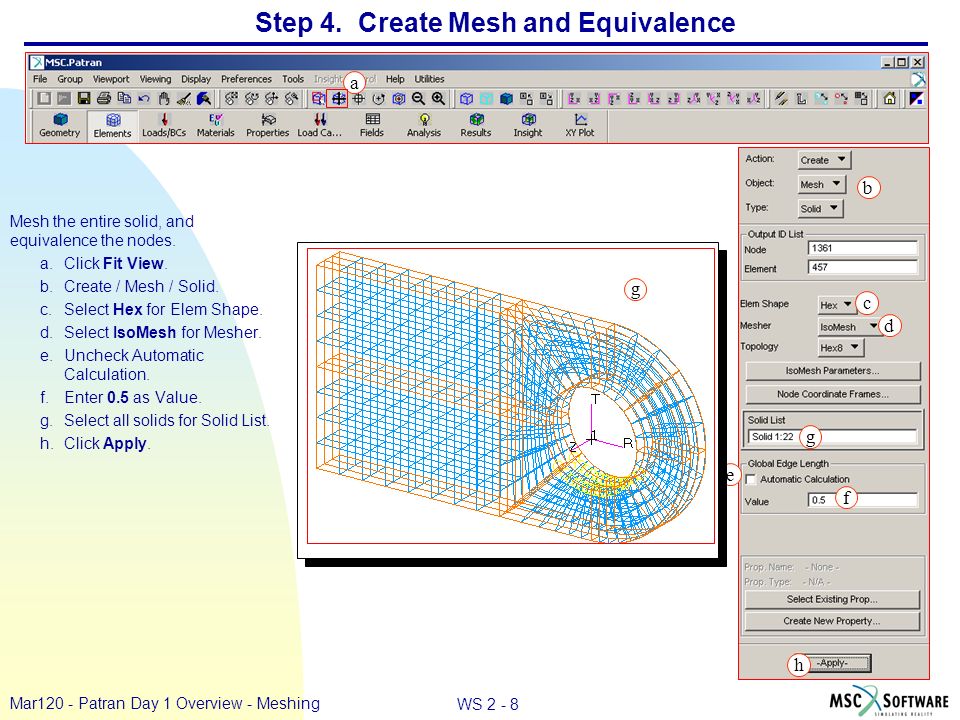This screenshot has height=720, width=960.
Task: Click the Copy to clipboard icon
Action: [x=124, y=98]
